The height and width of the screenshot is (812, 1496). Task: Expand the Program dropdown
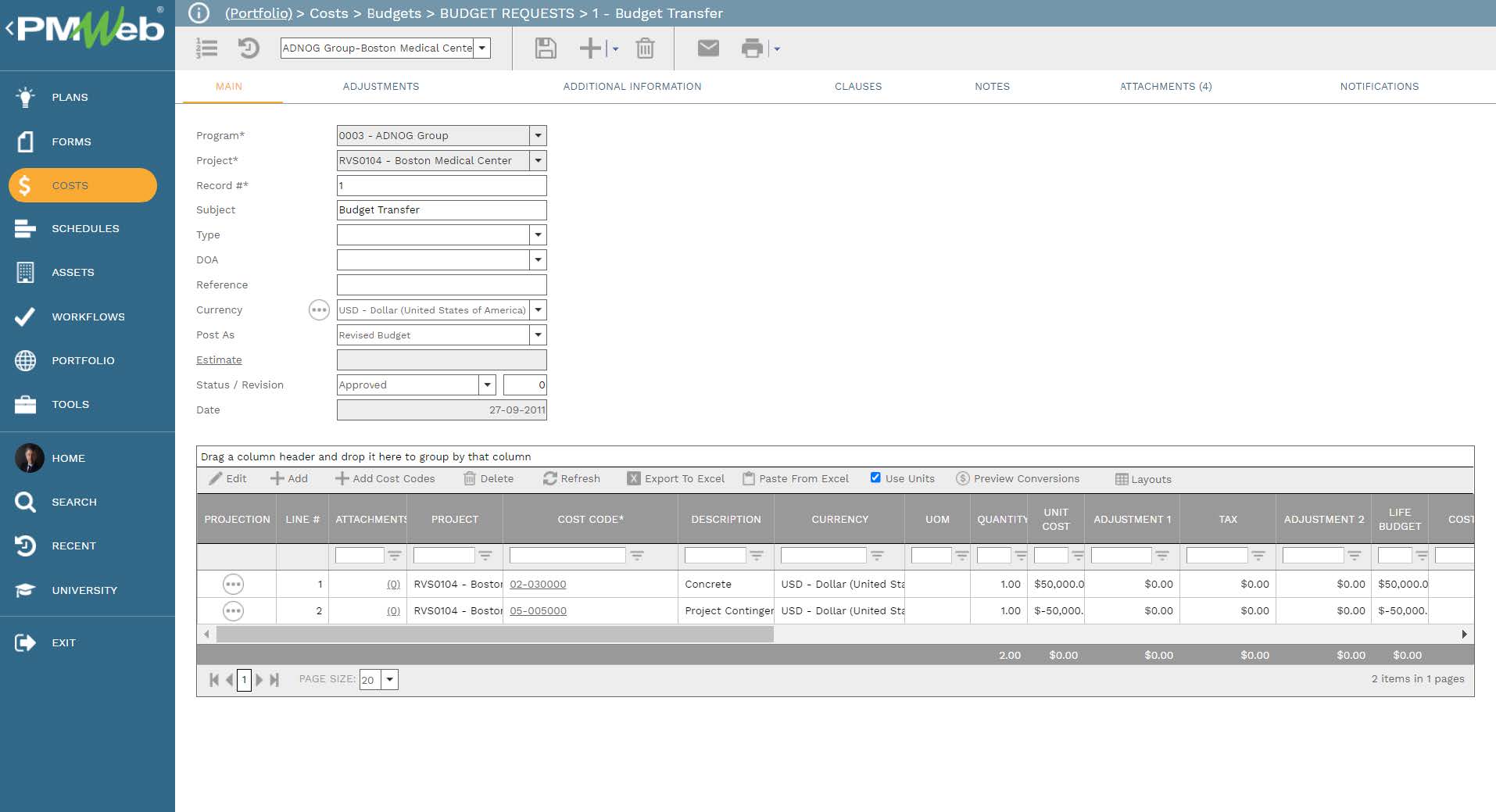click(x=538, y=135)
